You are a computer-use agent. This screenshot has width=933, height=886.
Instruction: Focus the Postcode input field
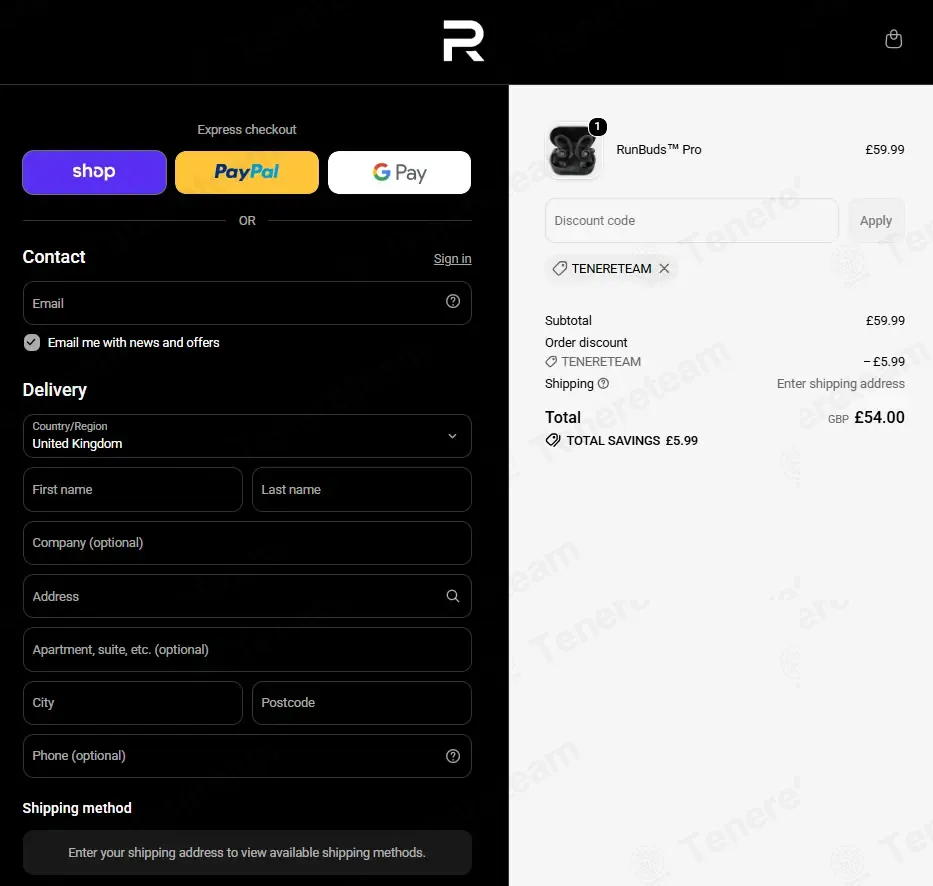(x=362, y=703)
